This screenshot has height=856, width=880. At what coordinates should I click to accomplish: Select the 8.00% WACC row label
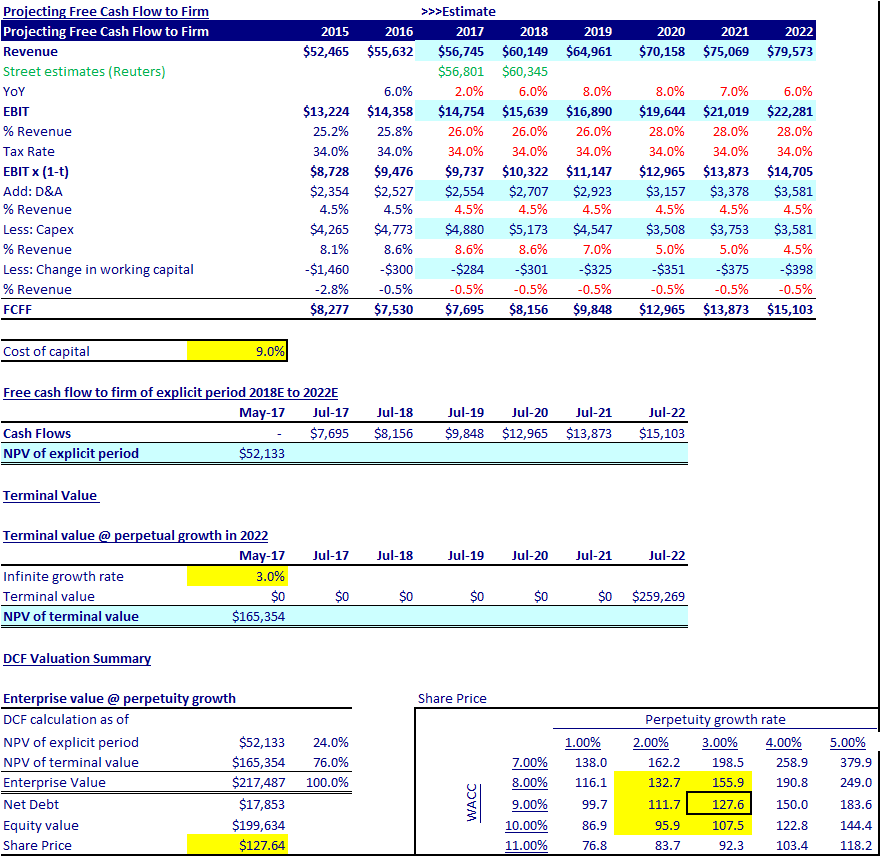529,782
